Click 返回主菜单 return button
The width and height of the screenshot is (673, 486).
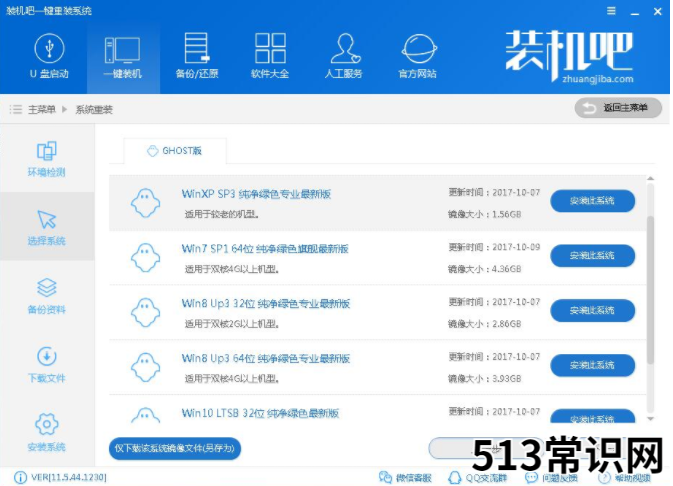tap(618, 108)
